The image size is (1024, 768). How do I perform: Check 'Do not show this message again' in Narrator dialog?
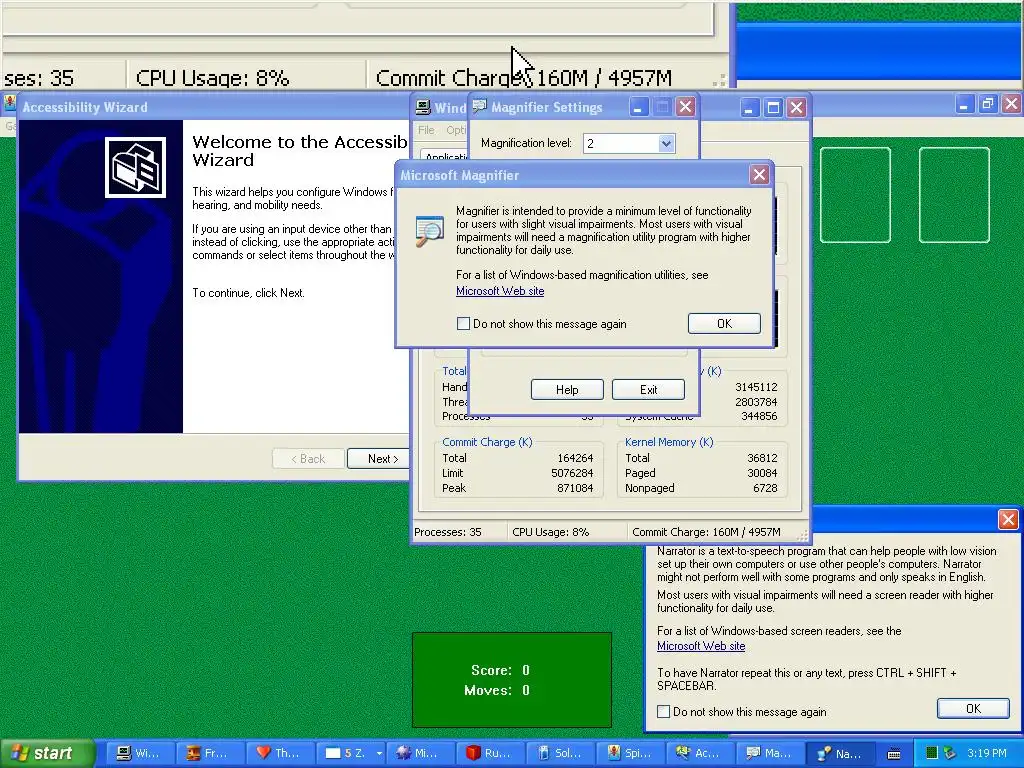point(664,711)
